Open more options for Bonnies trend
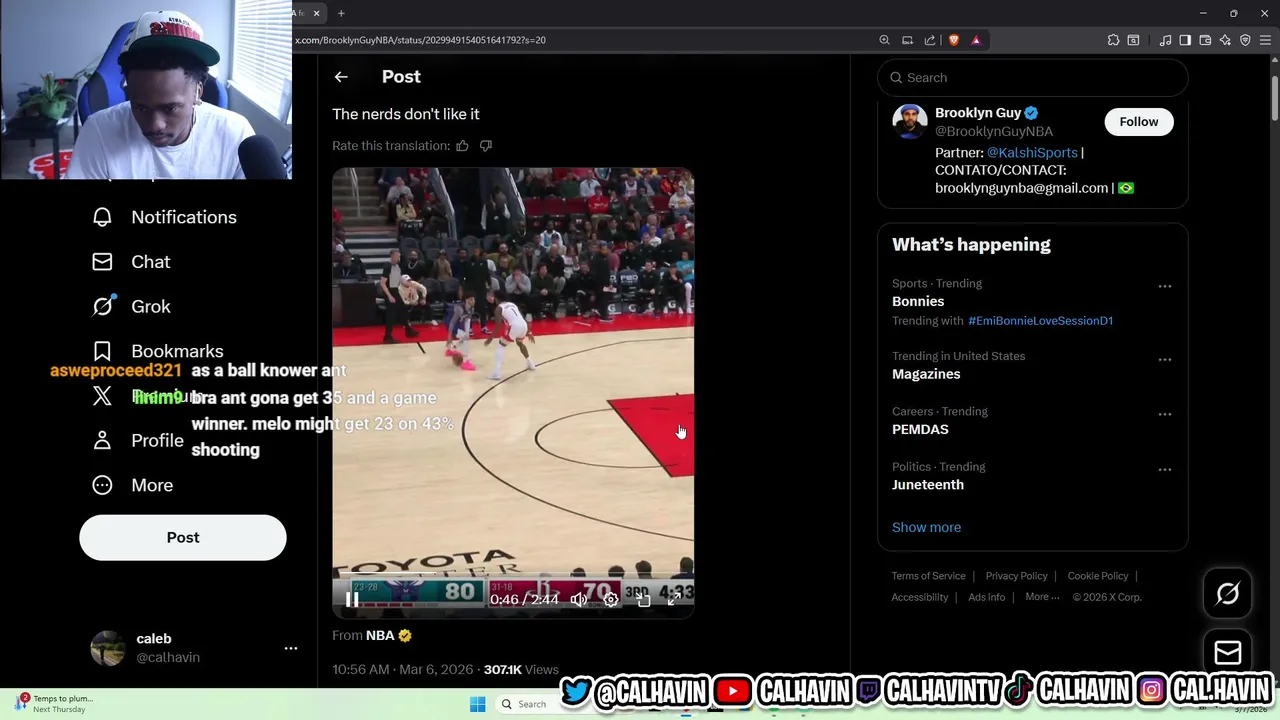Image resolution: width=1280 pixels, height=720 pixels. [x=1165, y=286]
